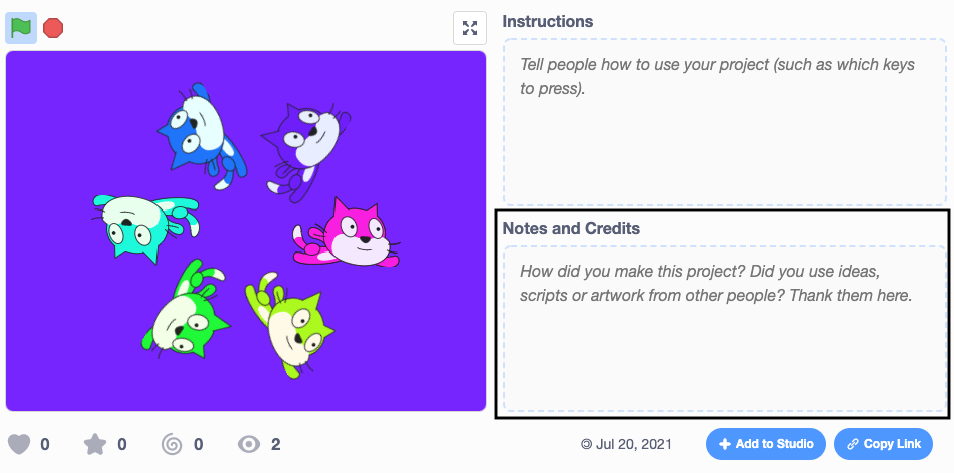Click the plus icon on Add to Studio

(725, 444)
